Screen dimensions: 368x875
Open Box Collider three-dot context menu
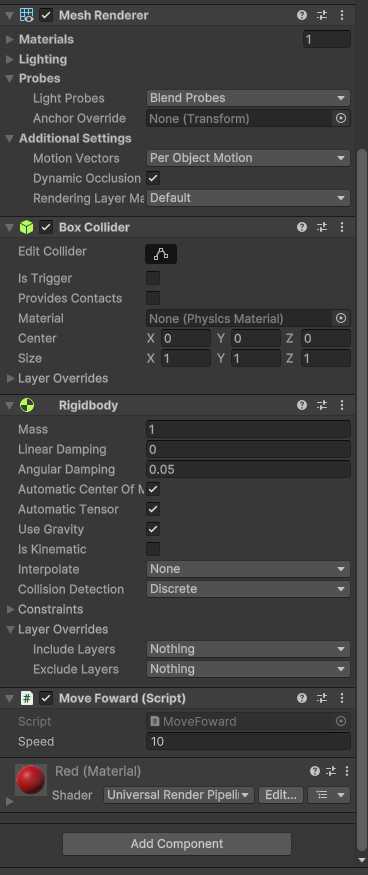pyautogui.click(x=342, y=227)
